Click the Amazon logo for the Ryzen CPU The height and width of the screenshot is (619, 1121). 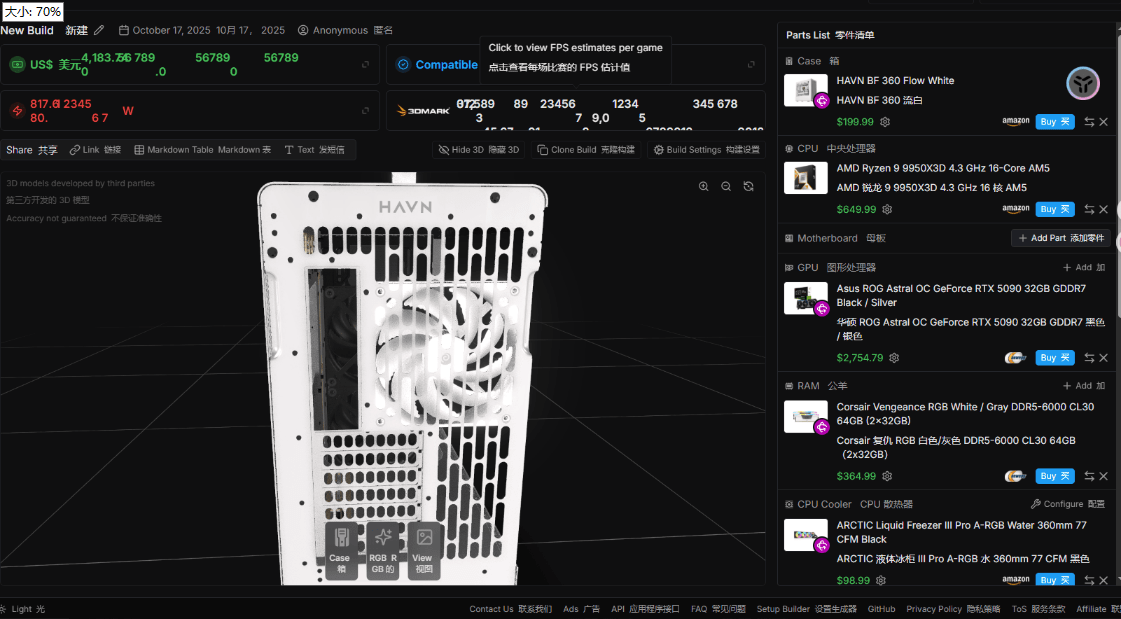tap(1016, 209)
